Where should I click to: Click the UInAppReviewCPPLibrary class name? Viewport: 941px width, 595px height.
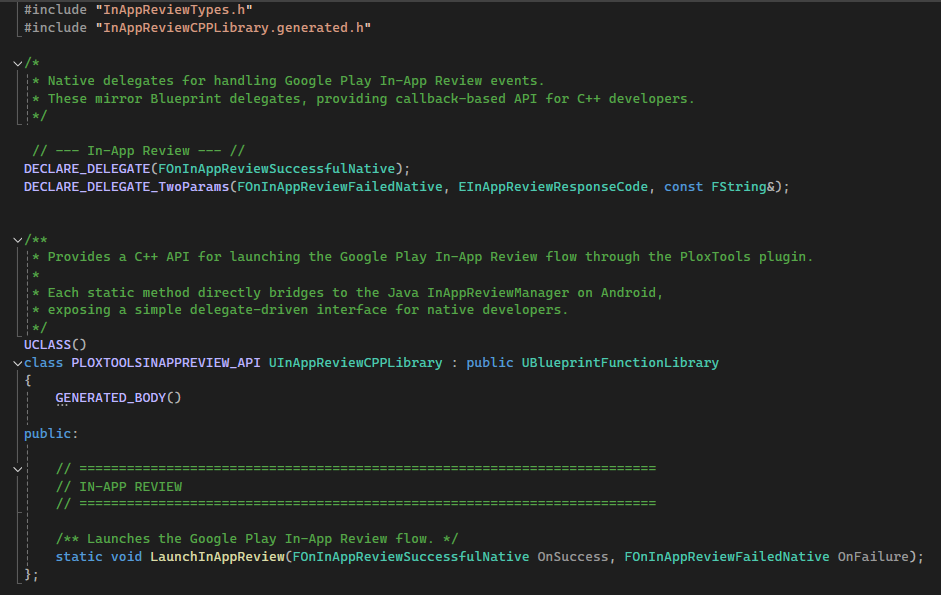click(355, 362)
